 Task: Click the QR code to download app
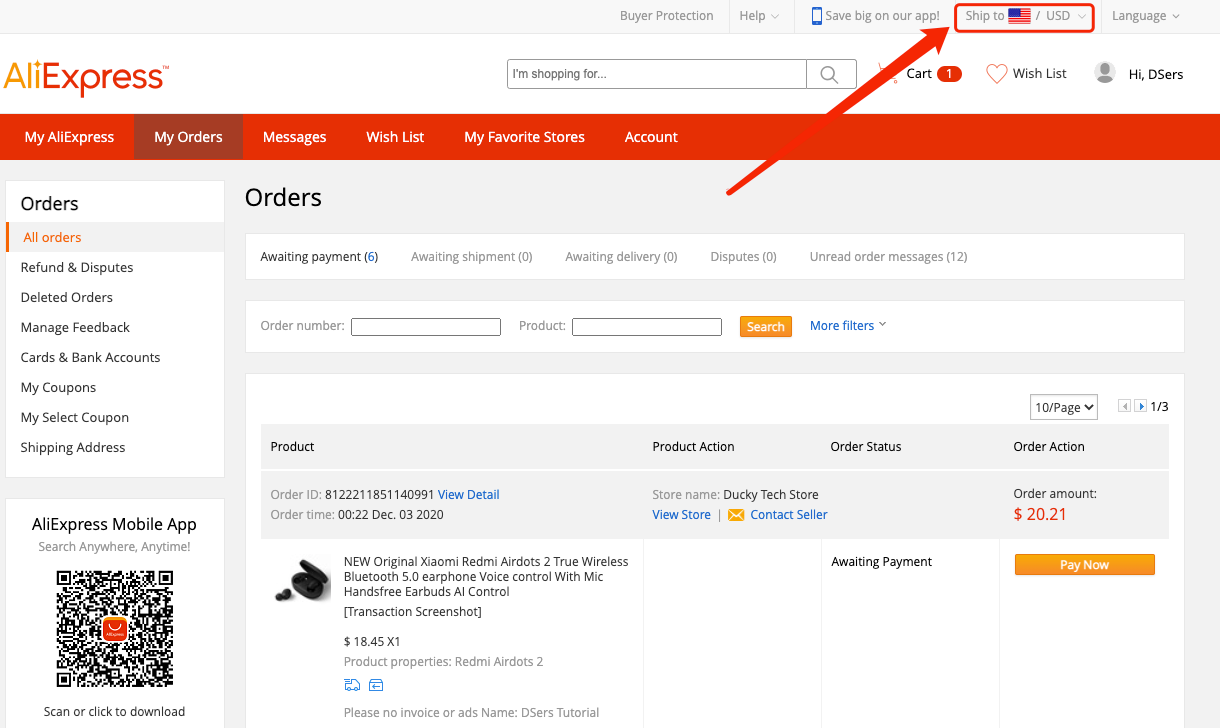point(115,628)
